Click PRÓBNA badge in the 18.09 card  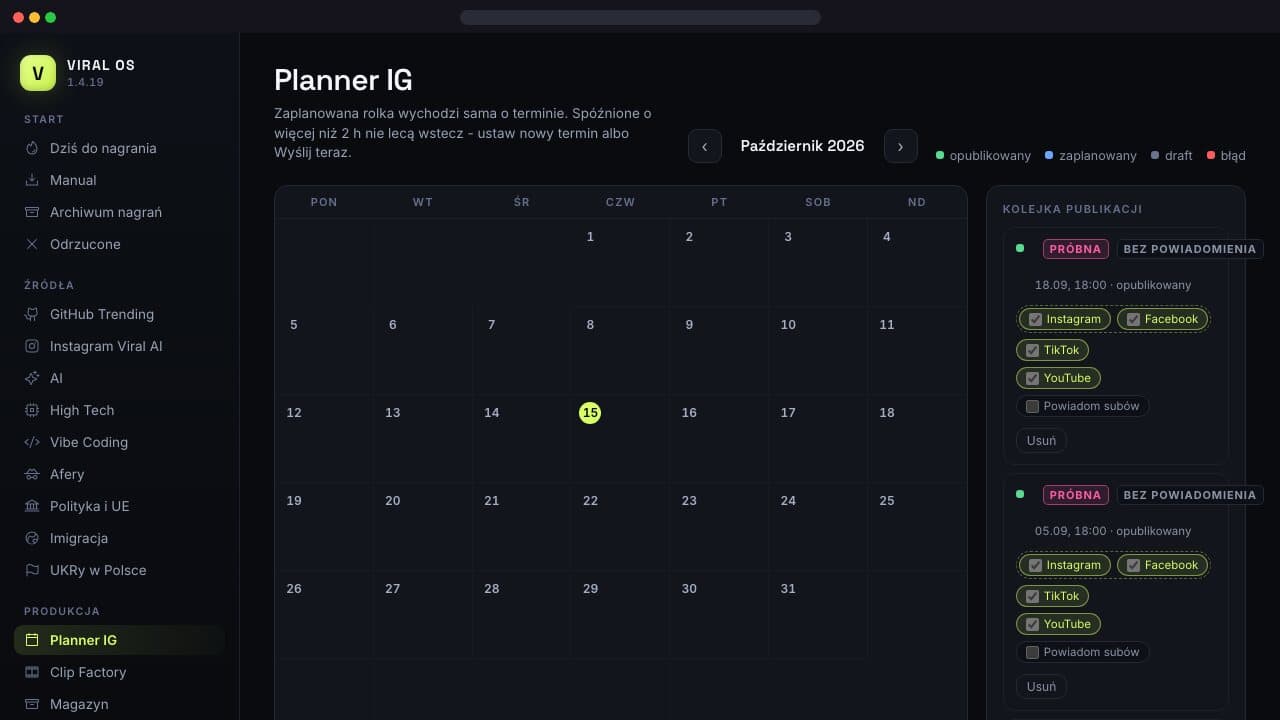point(1075,249)
